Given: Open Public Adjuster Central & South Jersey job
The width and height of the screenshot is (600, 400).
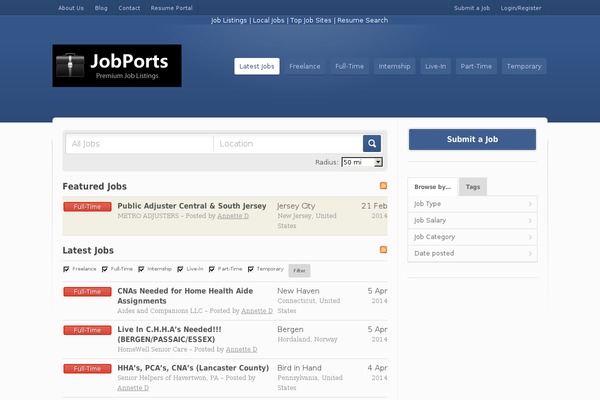Looking at the screenshot, I should tap(192, 206).
